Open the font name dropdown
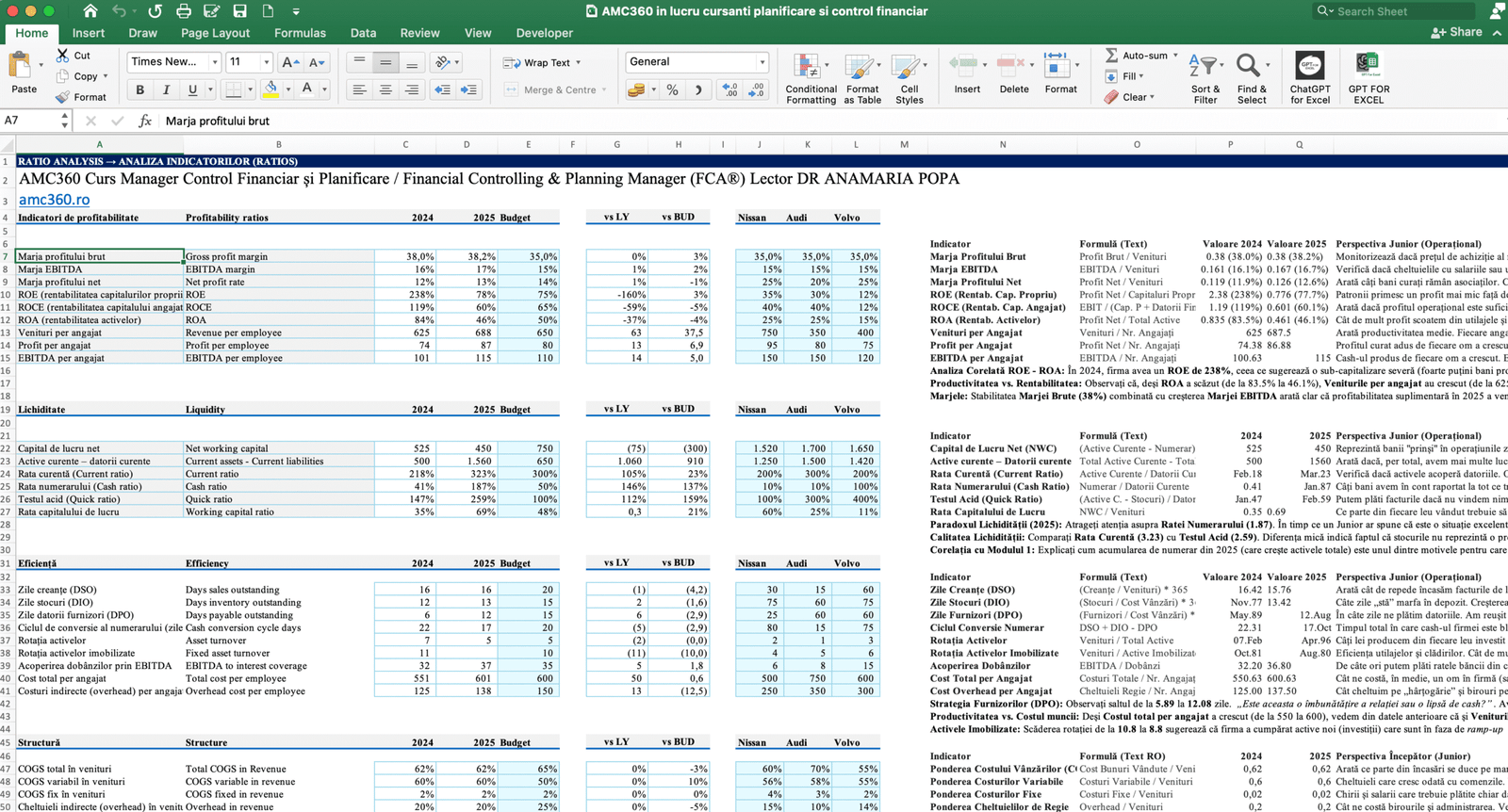Screen dimensions: 1508x812 point(216,62)
